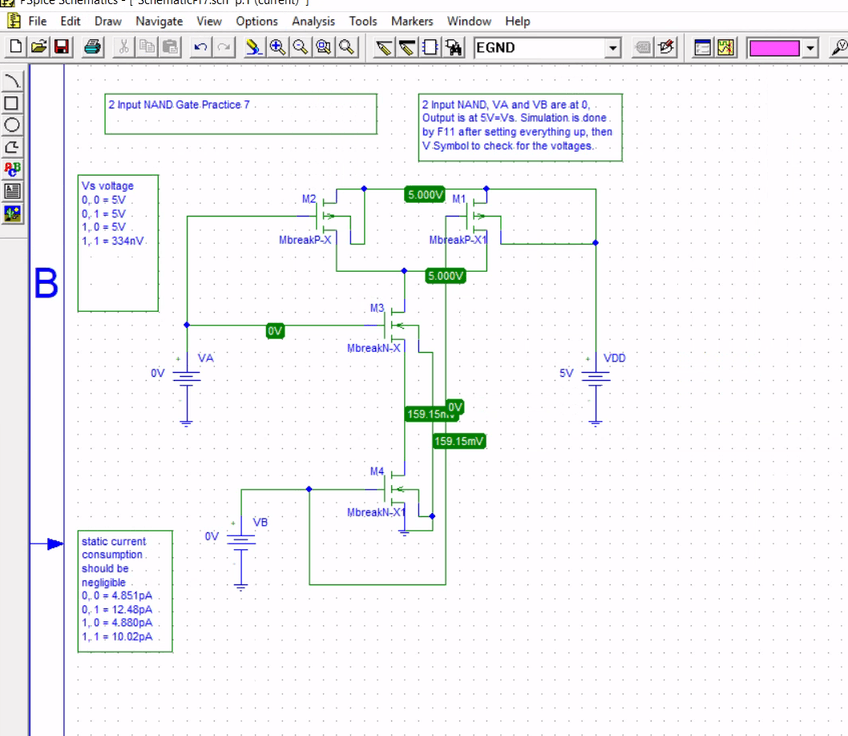
Task: Open the marker color dropdown arrow
Action: (810, 48)
